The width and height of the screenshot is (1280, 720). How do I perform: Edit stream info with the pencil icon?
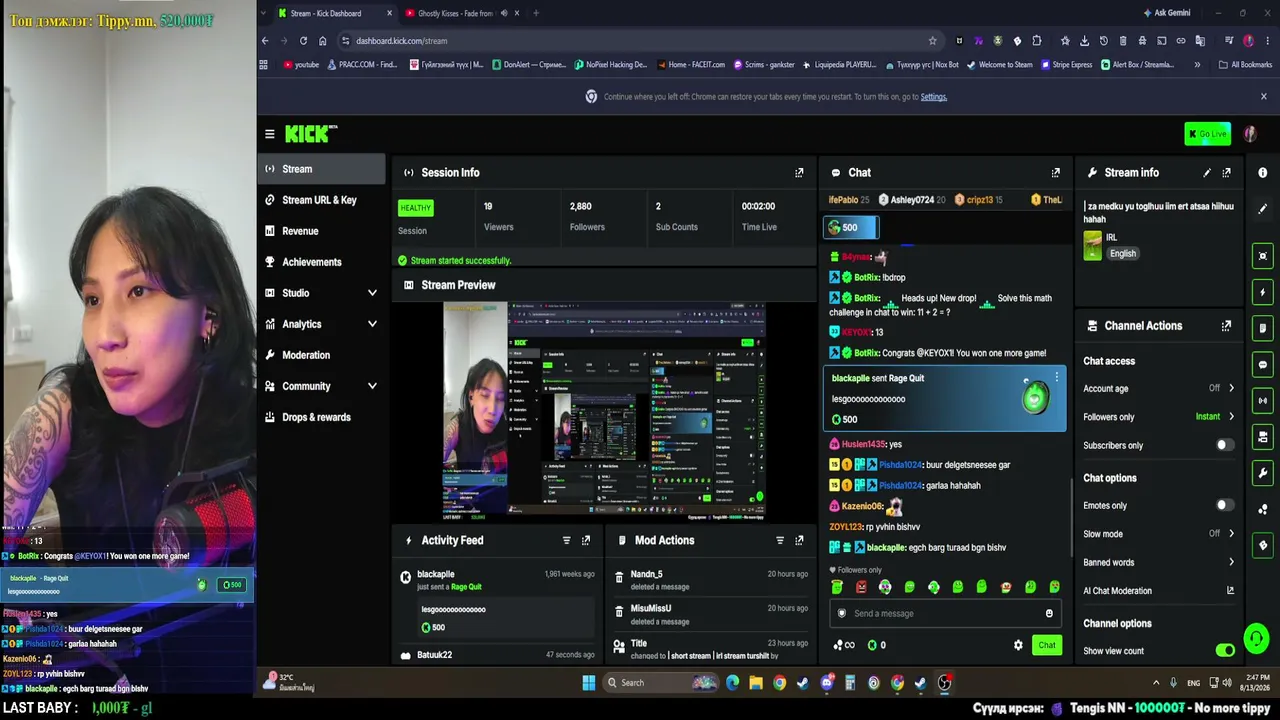pos(1207,173)
